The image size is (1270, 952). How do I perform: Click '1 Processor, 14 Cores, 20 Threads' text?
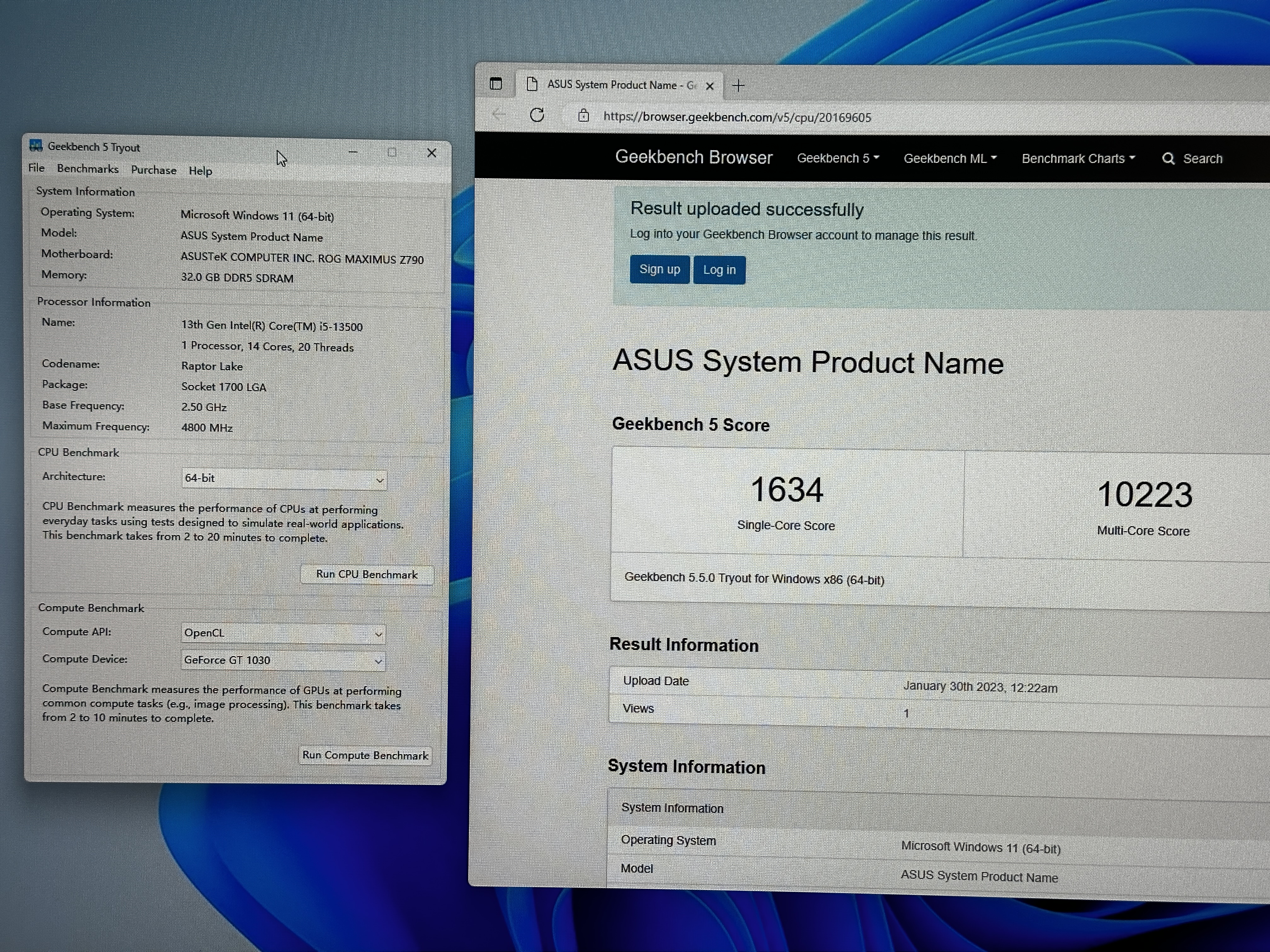click(267, 347)
